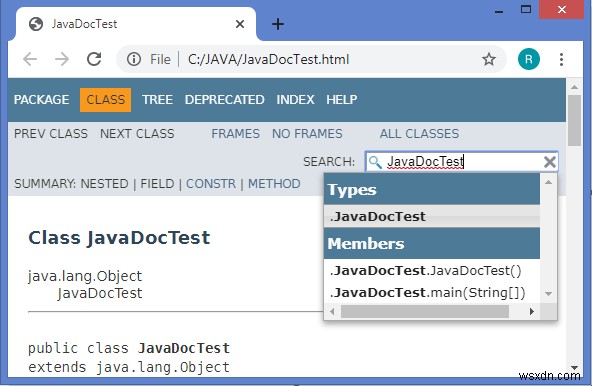The height and width of the screenshot is (386, 592).
Task: Click results horizontal scrollbar thumb
Action: (x=425, y=312)
